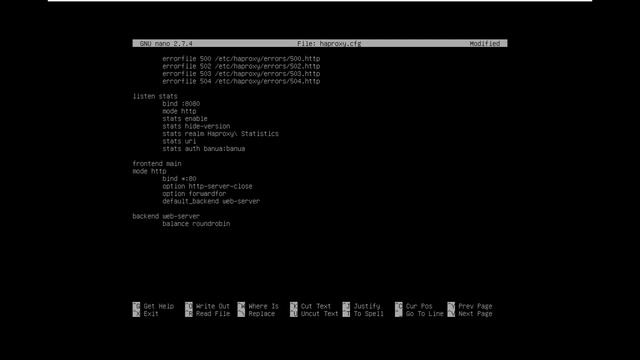
Task: Click the 'errorfile 500' config line
Action: point(241,59)
